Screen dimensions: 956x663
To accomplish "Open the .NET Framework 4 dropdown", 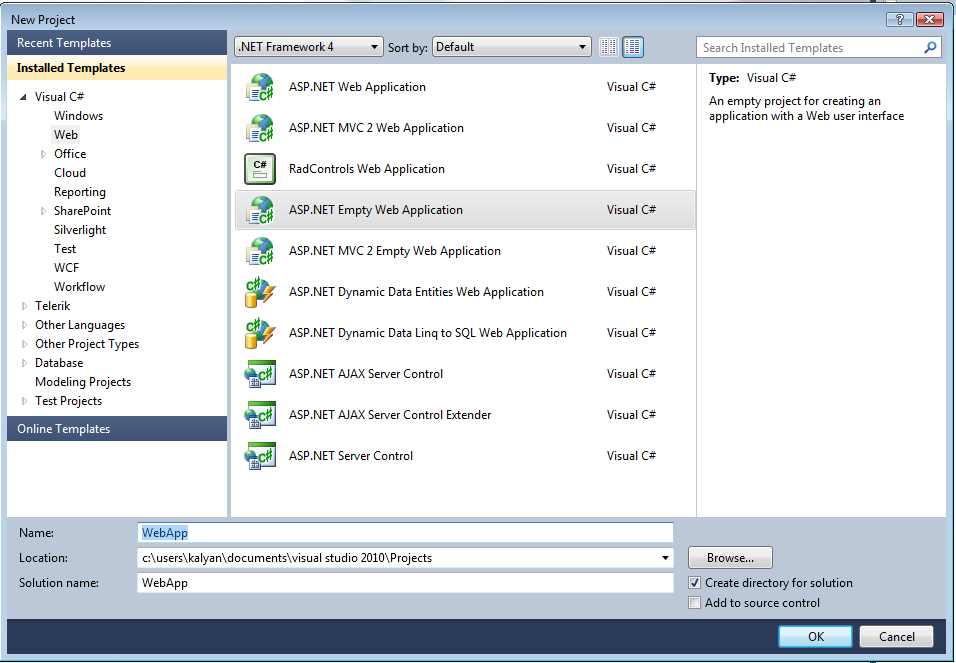I will (309, 47).
